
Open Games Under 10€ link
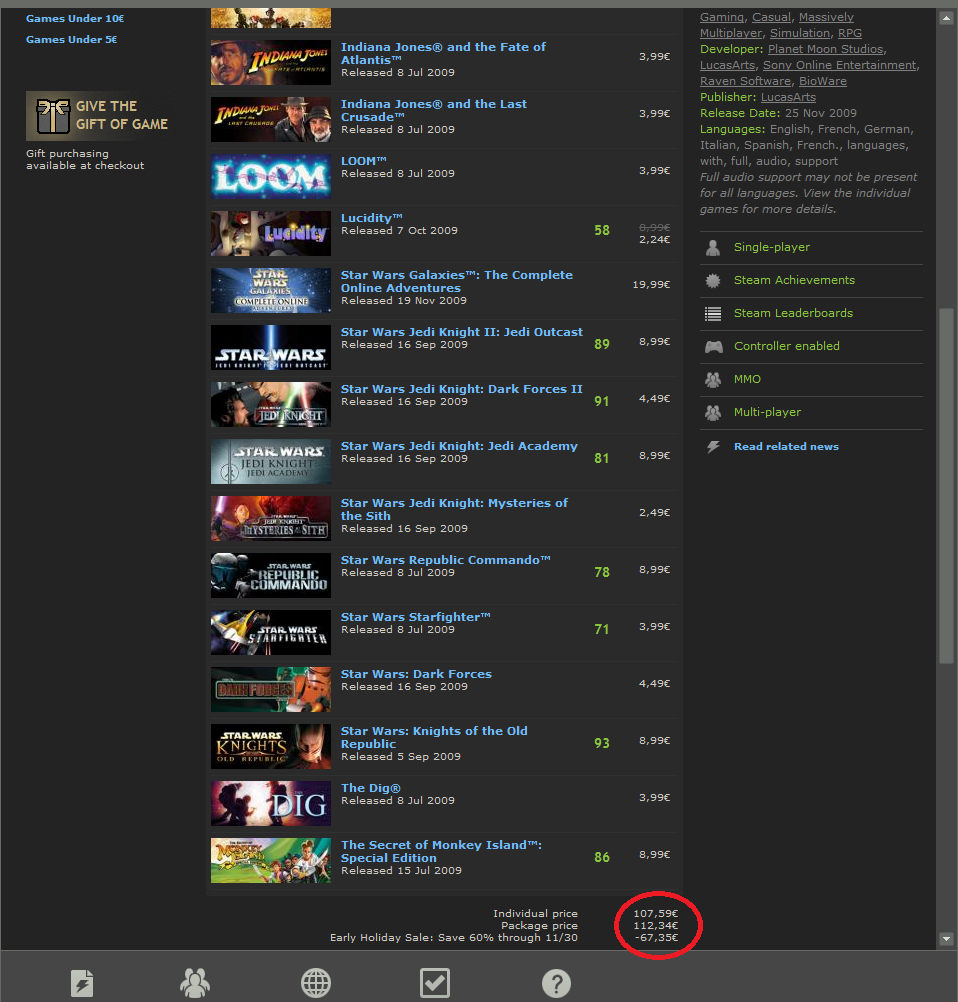(x=75, y=19)
